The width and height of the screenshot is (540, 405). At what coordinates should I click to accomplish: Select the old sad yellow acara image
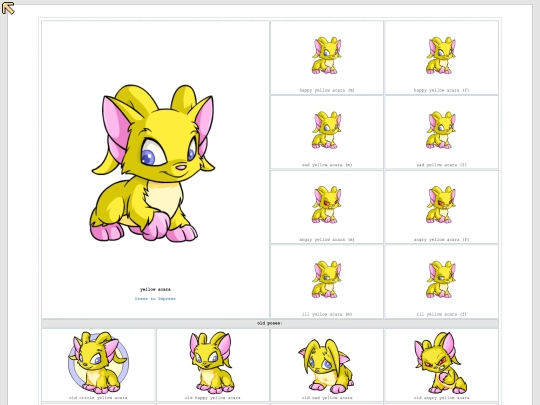[326, 366]
